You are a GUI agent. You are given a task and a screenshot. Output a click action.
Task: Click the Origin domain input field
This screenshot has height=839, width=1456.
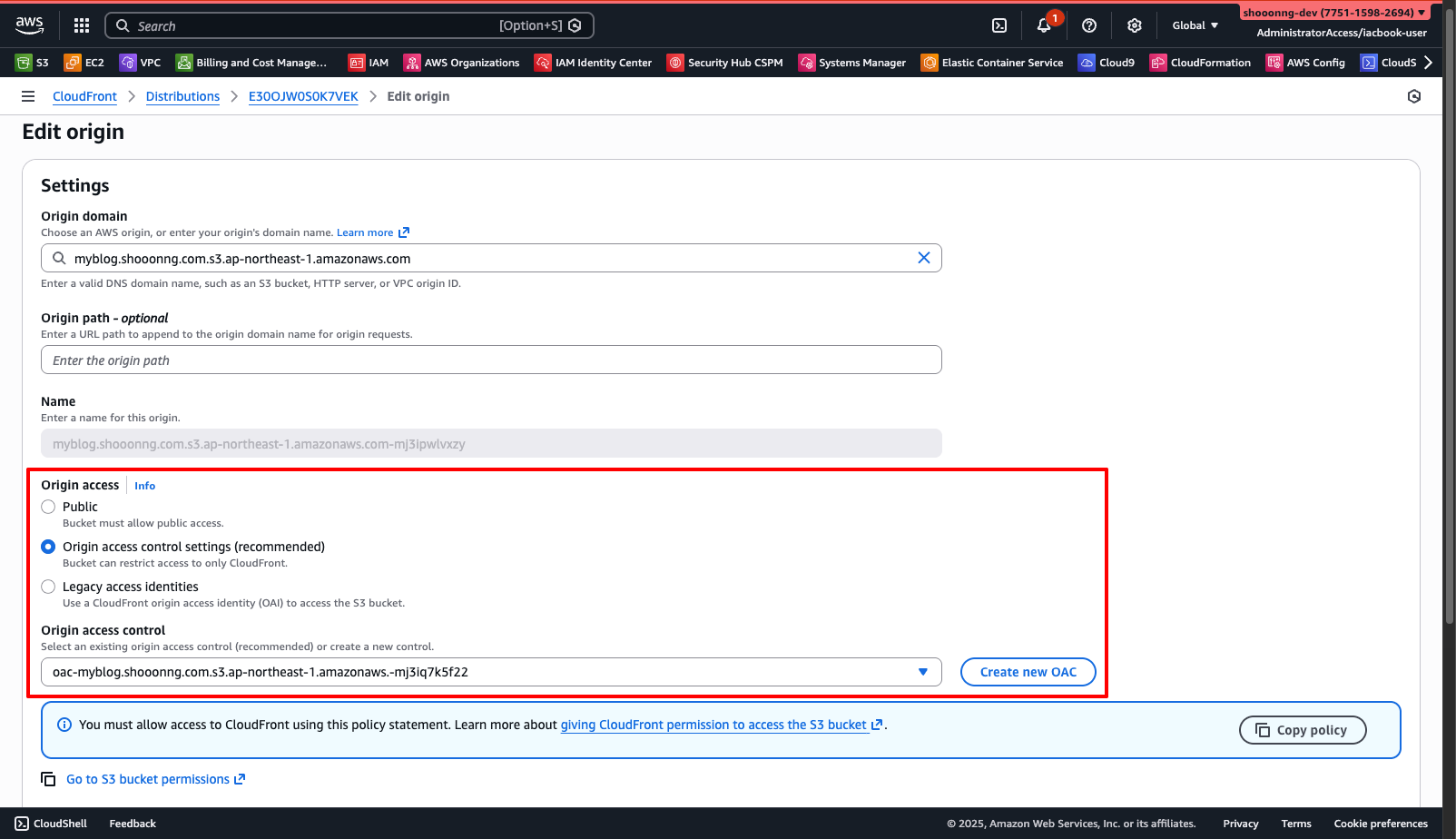pyautogui.click(x=491, y=258)
